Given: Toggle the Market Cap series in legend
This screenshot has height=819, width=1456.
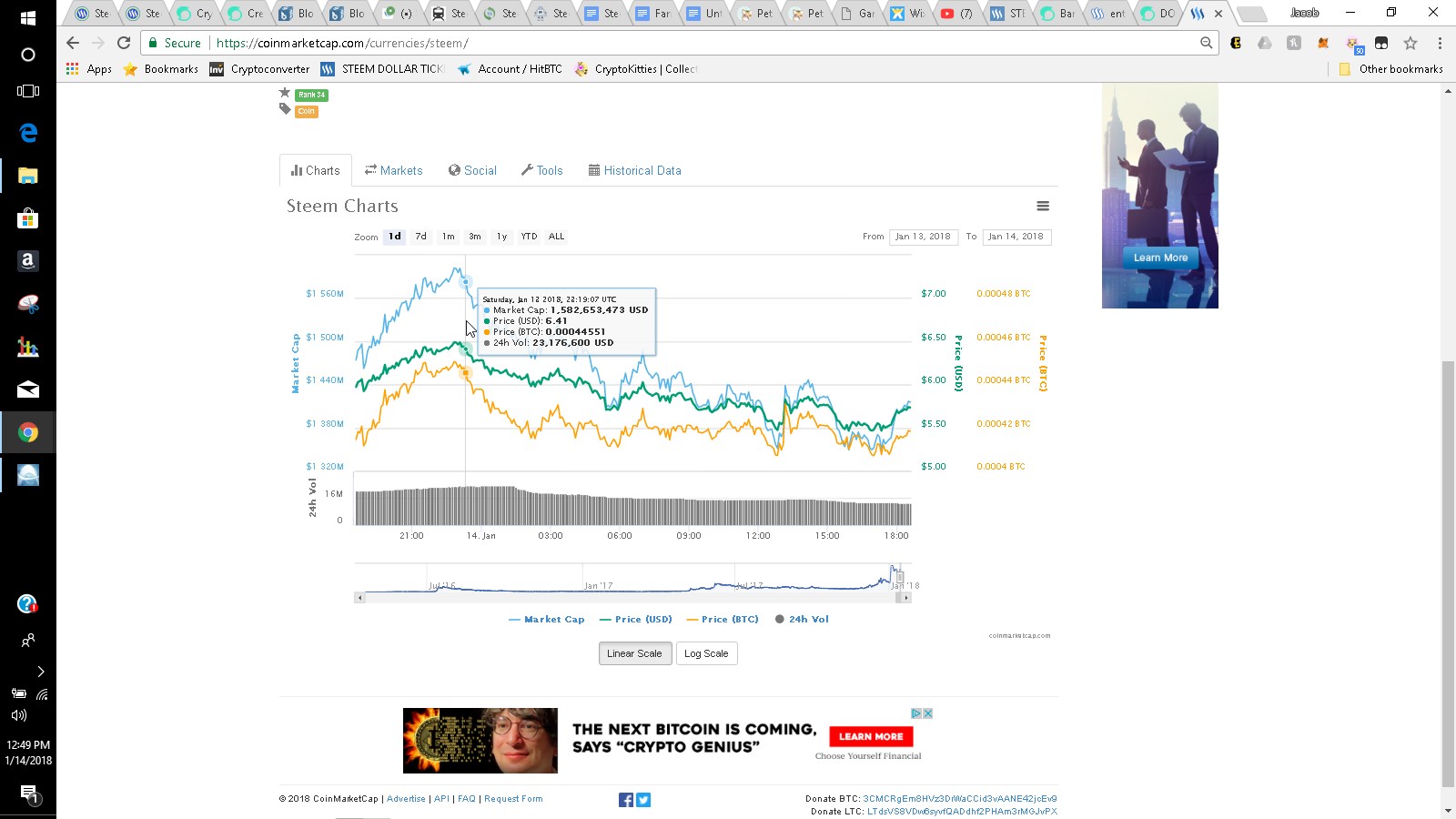Looking at the screenshot, I should 547,620.
